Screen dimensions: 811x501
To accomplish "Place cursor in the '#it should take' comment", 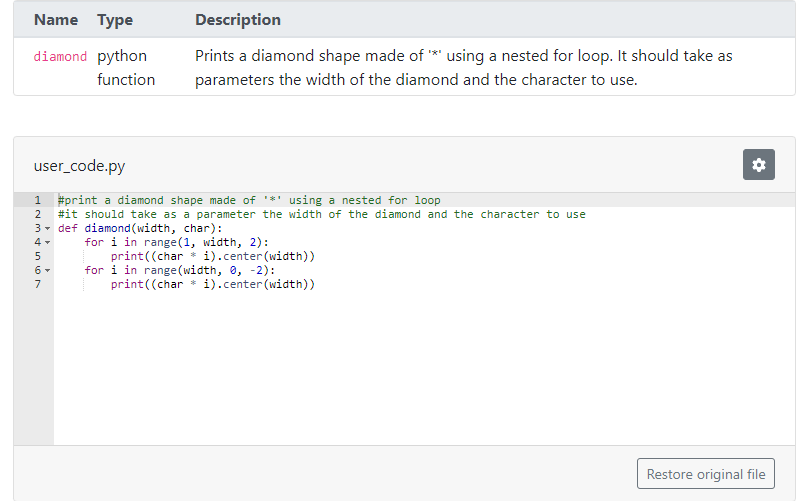I will click(x=322, y=214).
